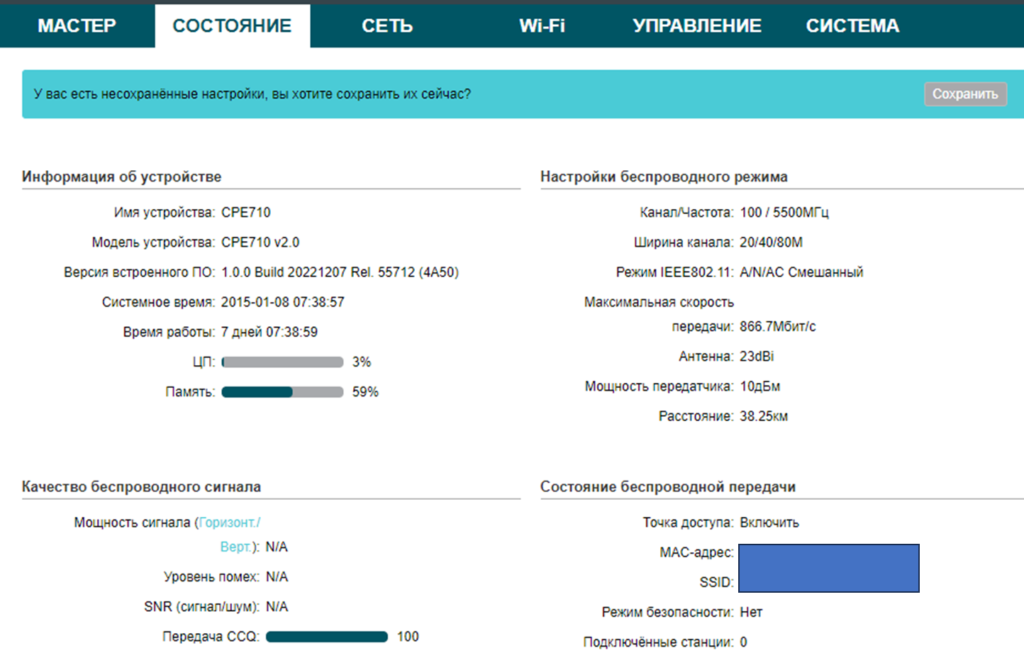Switch to the СЕТЬ tab
Image resolution: width=1024 pixels, height=670 pixels.
(x=387, y=26)
